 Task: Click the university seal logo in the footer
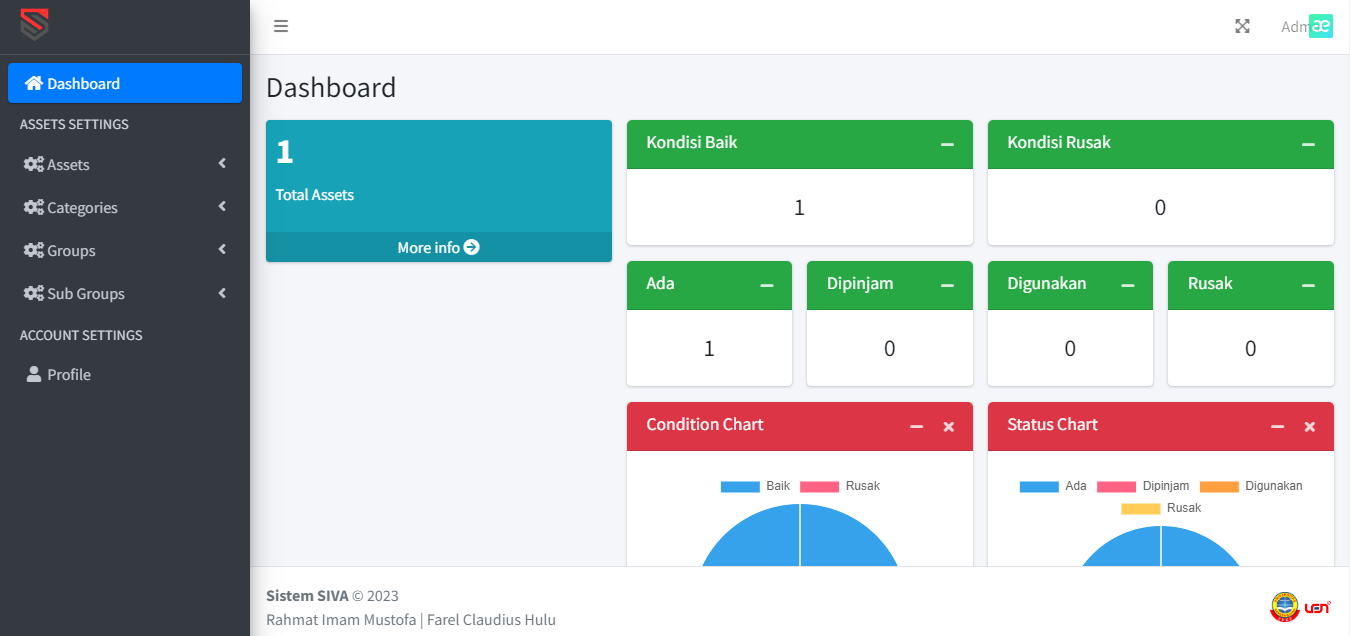(x=1284, y=607)
